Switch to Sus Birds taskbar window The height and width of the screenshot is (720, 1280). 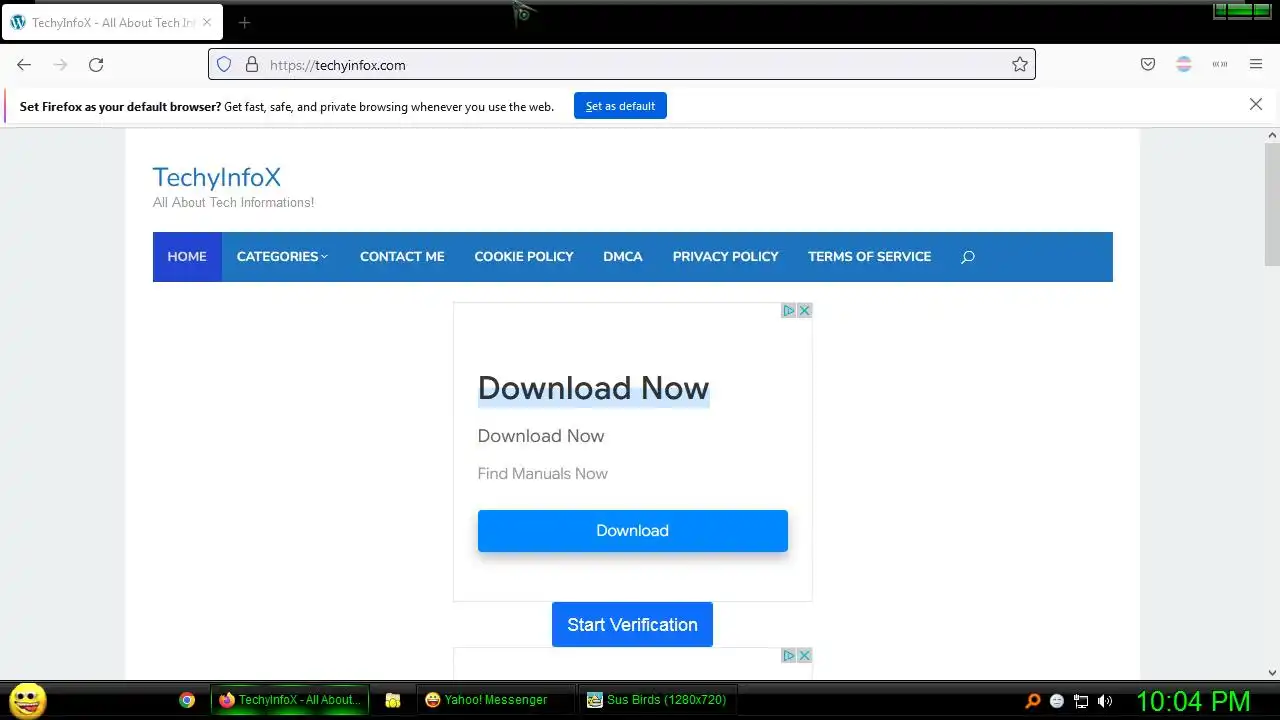pyautogui.click(x=660, y=700)
